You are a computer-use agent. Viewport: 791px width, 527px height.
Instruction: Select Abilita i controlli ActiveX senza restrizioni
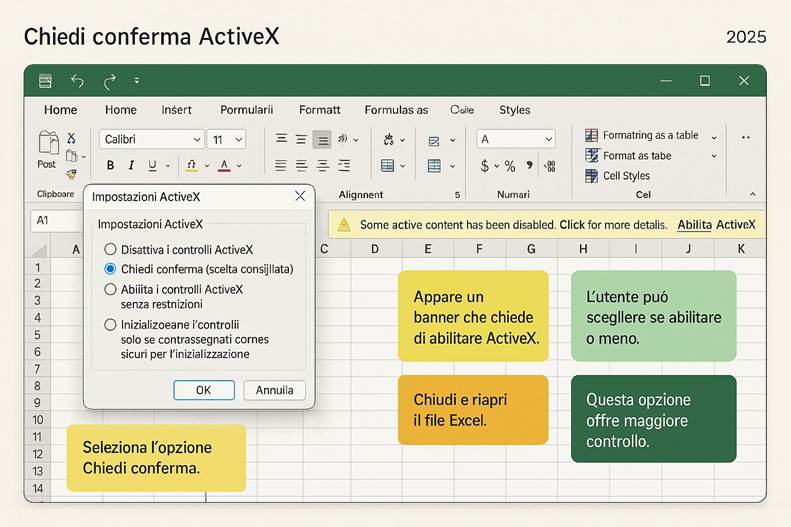tap(110, 289)
